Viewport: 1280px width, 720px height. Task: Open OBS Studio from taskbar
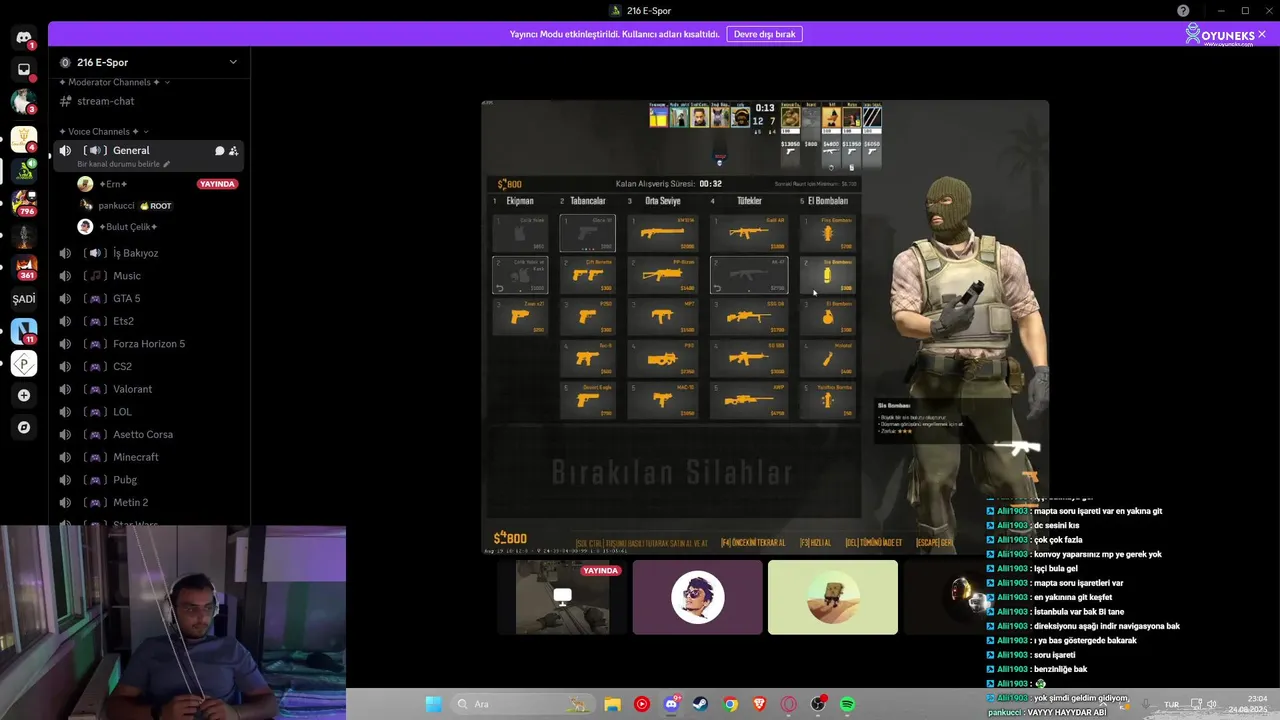(818, 704)
